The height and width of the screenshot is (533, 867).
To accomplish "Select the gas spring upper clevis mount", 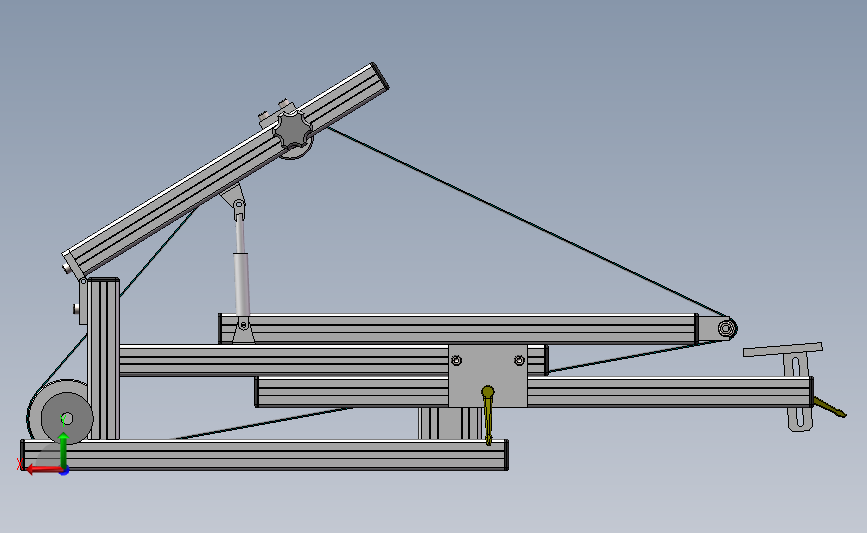I will click(236, 201).
